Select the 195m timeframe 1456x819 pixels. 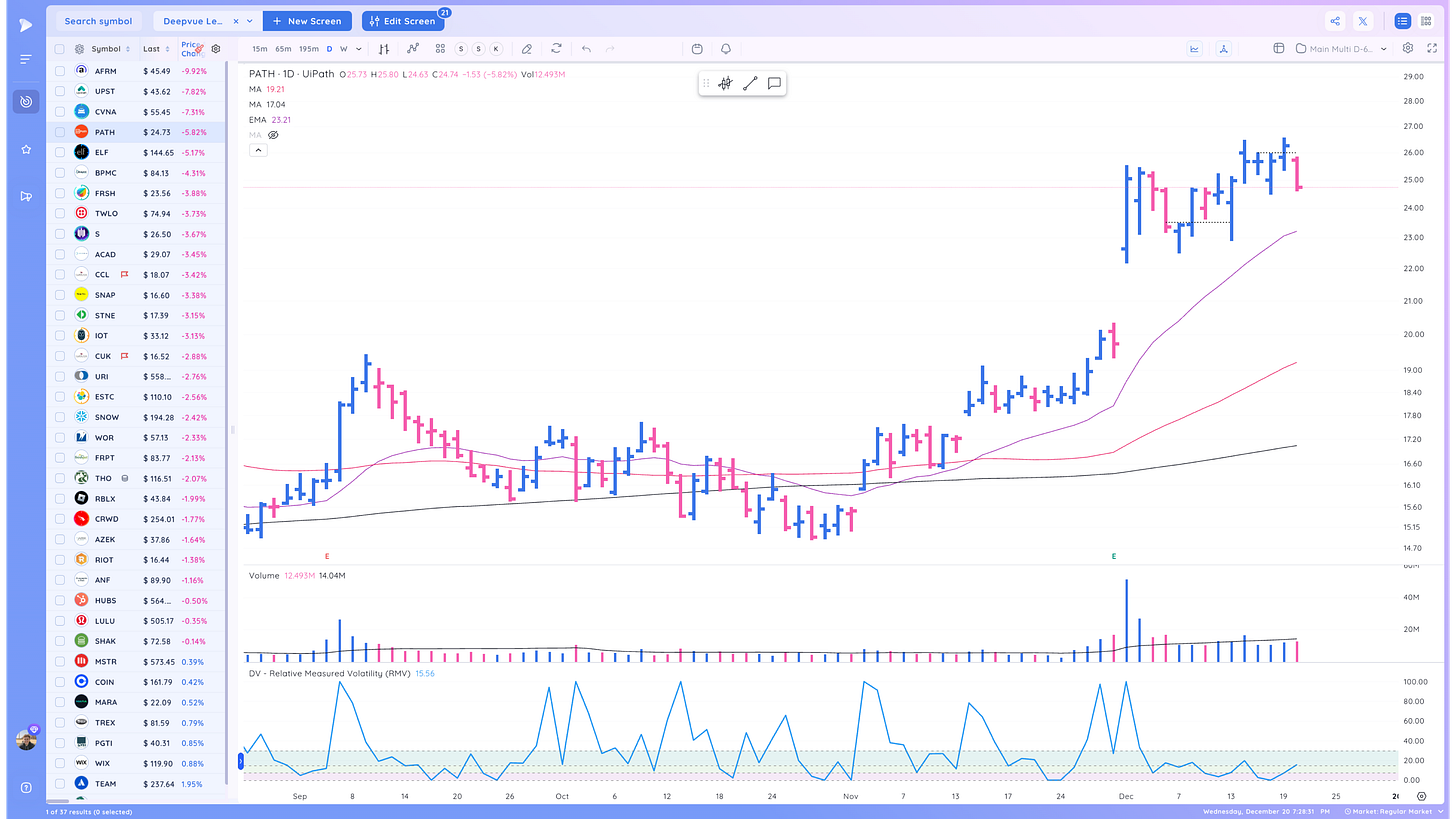[309, 48]
